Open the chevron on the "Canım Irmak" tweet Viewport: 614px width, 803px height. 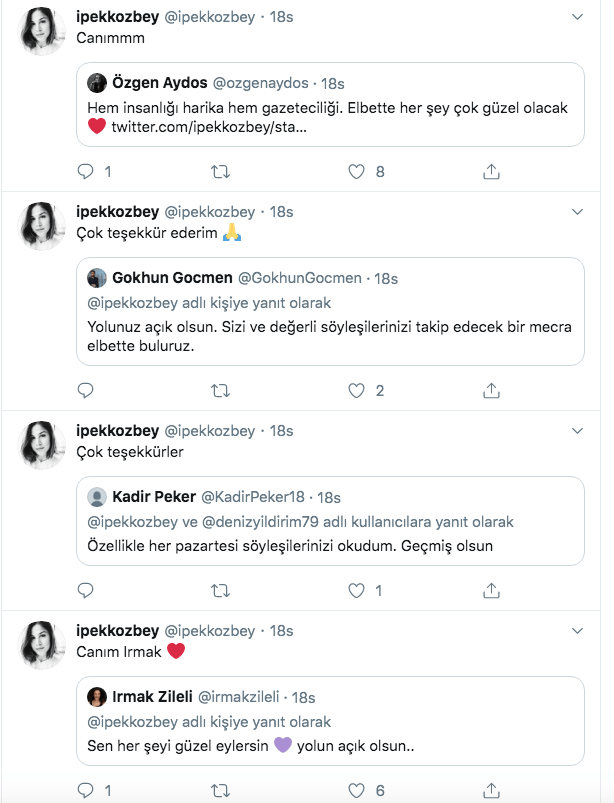575,630
